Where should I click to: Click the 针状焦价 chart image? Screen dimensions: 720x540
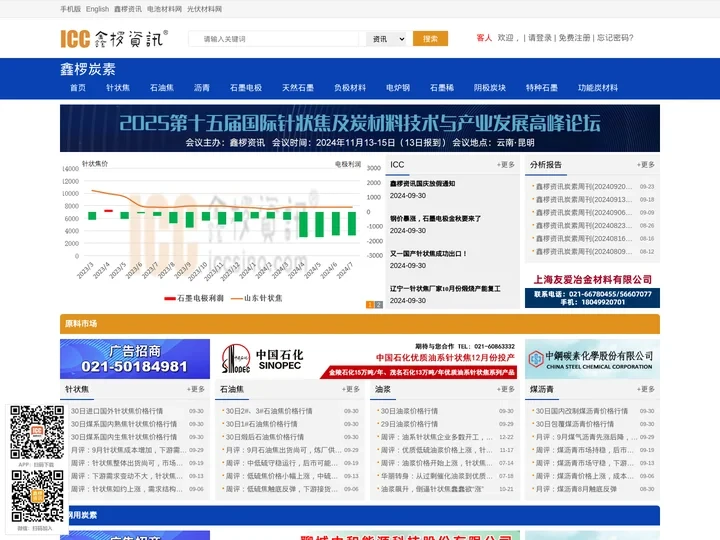[222, 232]
